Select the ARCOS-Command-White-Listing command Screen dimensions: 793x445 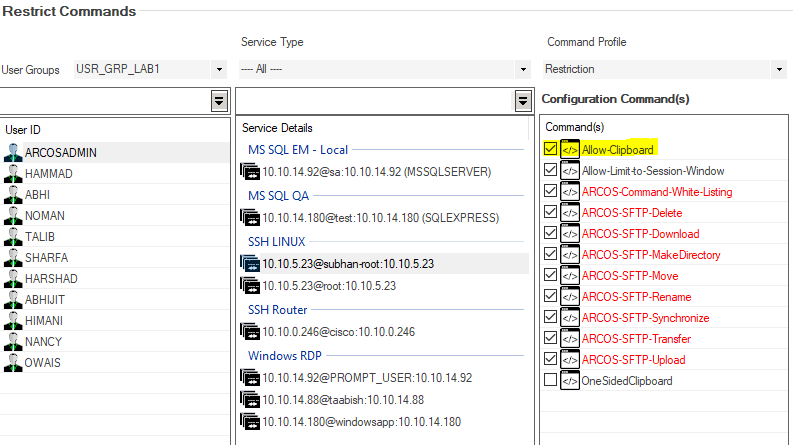(657, 192)
